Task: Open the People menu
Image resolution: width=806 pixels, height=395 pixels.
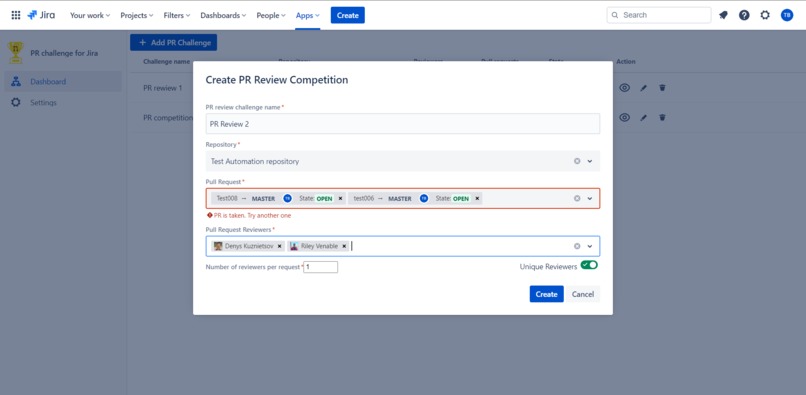Action: tap(271, 15)
